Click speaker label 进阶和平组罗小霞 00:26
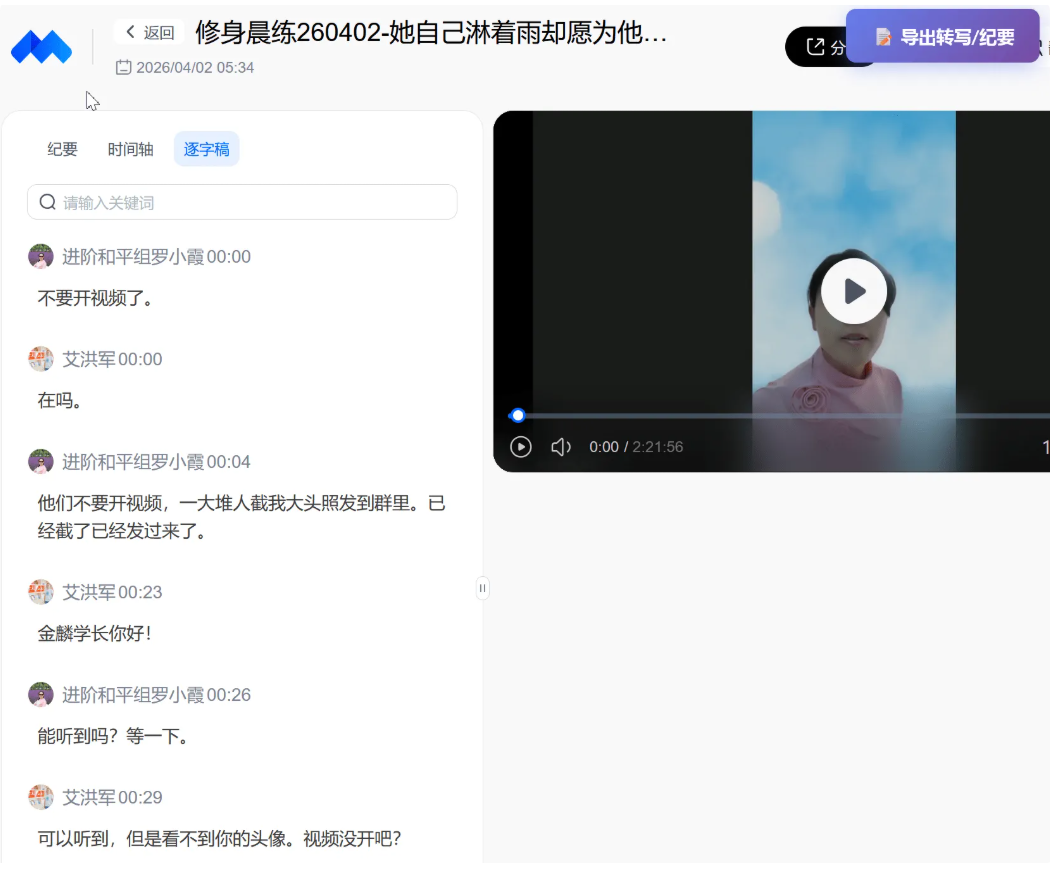This screenshot has height=877, width=1050. (157, 695)
